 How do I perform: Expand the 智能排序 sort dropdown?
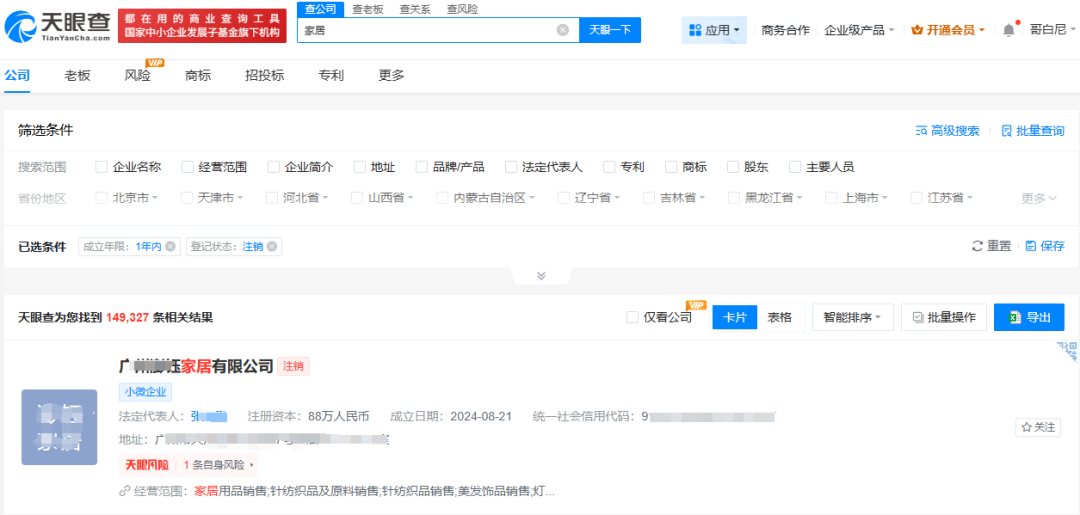click(x=852, y=317)
